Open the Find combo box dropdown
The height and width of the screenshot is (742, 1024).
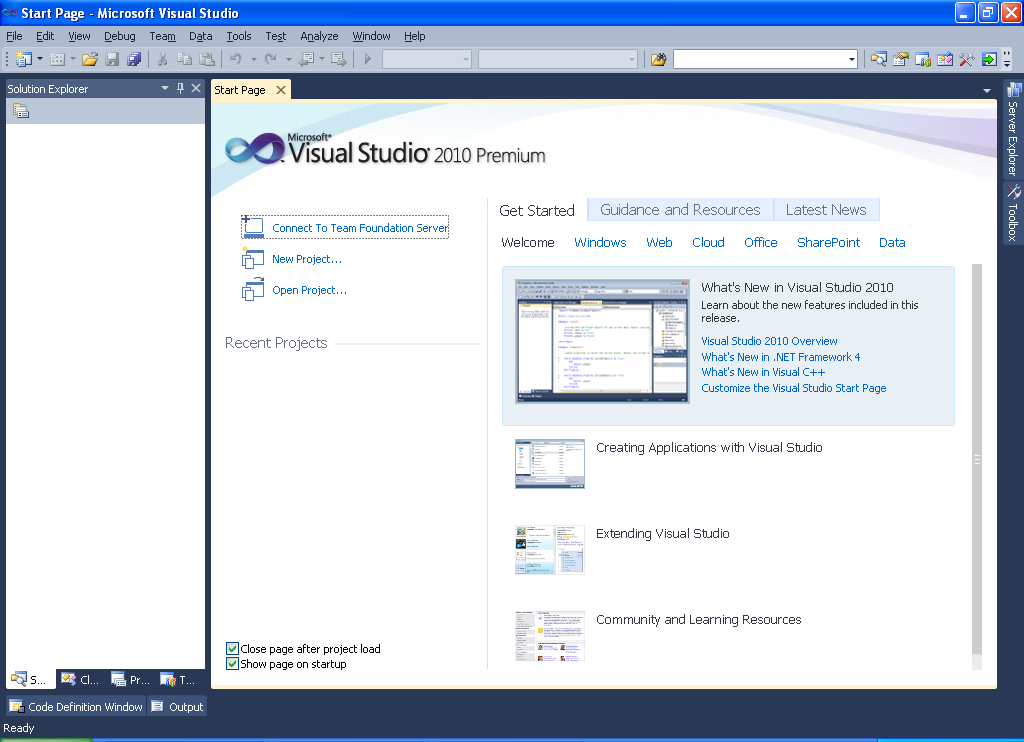point(852,59)
